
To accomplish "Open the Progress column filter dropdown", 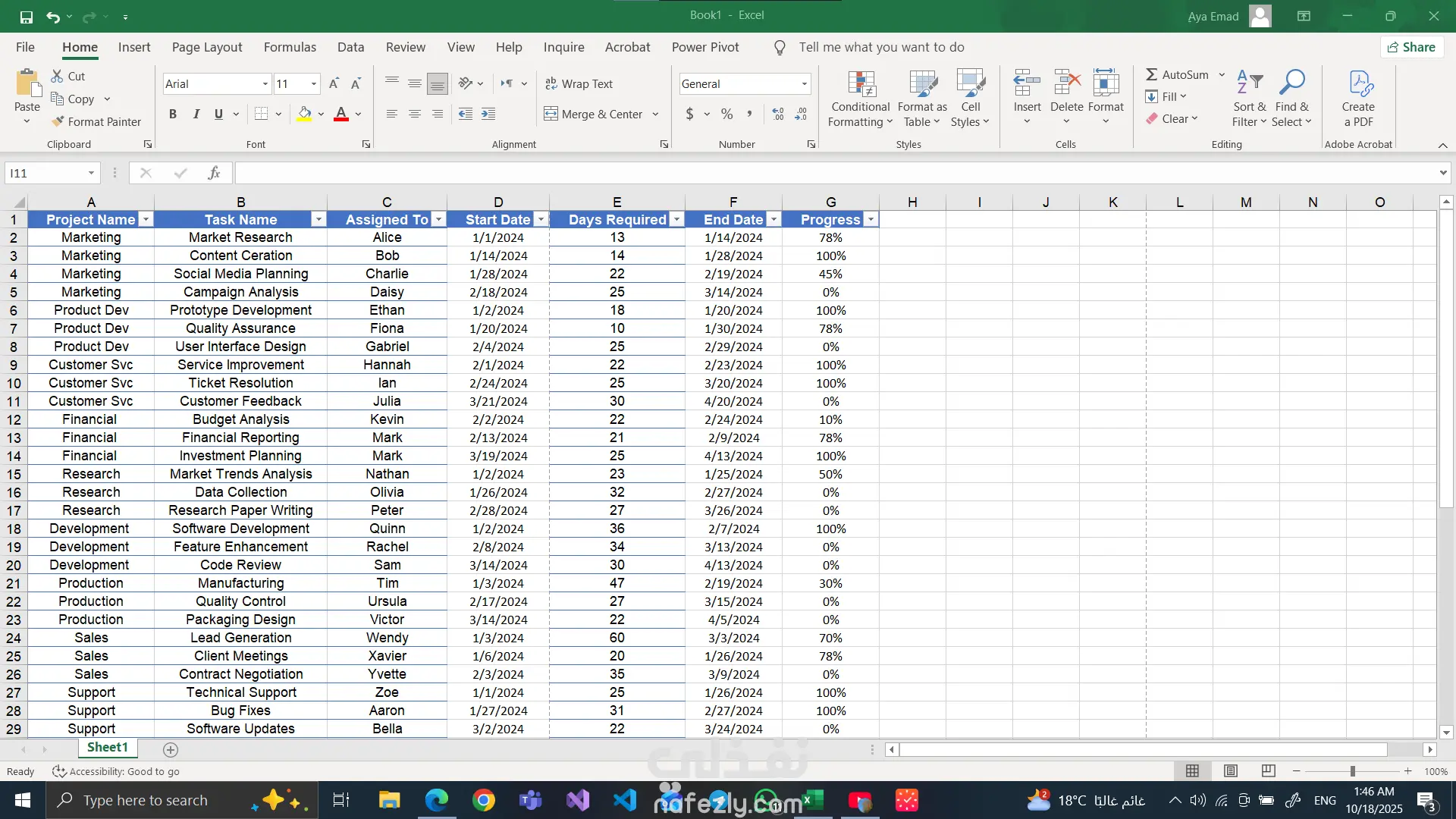I will coord(871,220).
